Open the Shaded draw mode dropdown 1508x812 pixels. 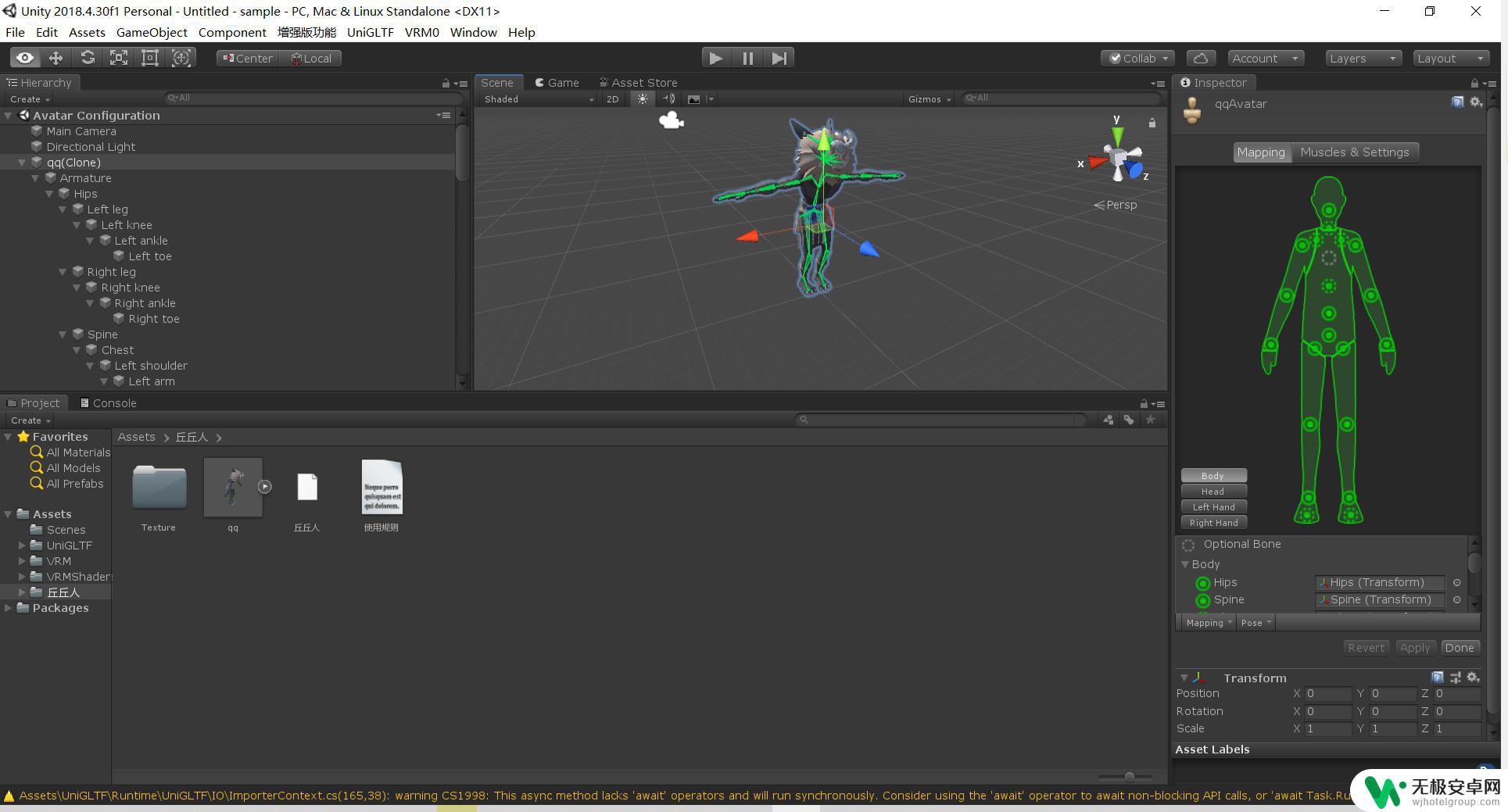pos(538,99)
